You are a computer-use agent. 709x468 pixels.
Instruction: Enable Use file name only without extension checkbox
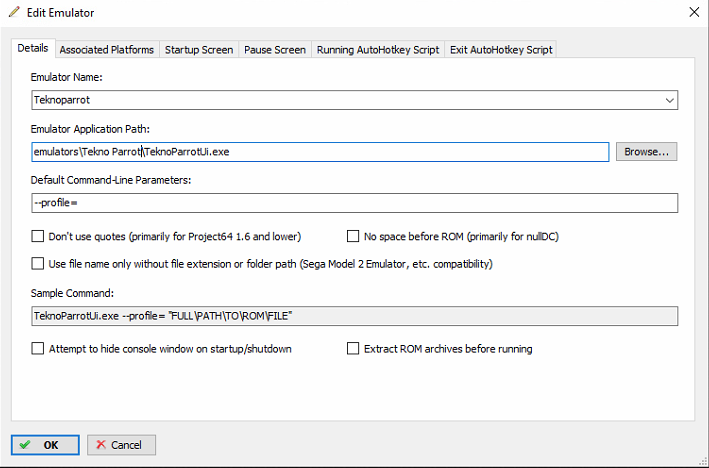click(x=38, y=264)
